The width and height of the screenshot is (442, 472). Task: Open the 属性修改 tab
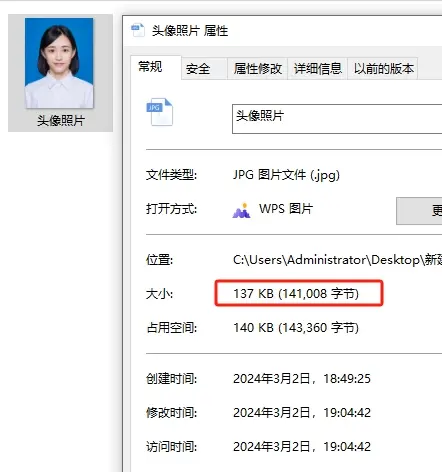click(x=257, y=69)
